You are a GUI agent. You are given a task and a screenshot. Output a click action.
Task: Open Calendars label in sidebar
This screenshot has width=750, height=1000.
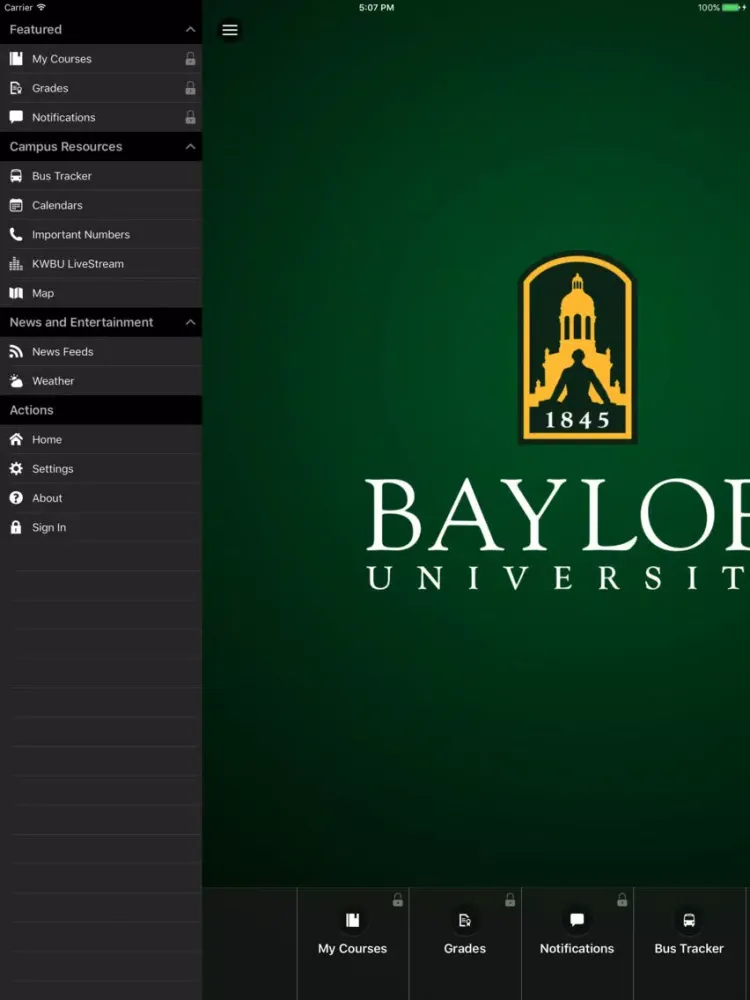tap(57, 205)
